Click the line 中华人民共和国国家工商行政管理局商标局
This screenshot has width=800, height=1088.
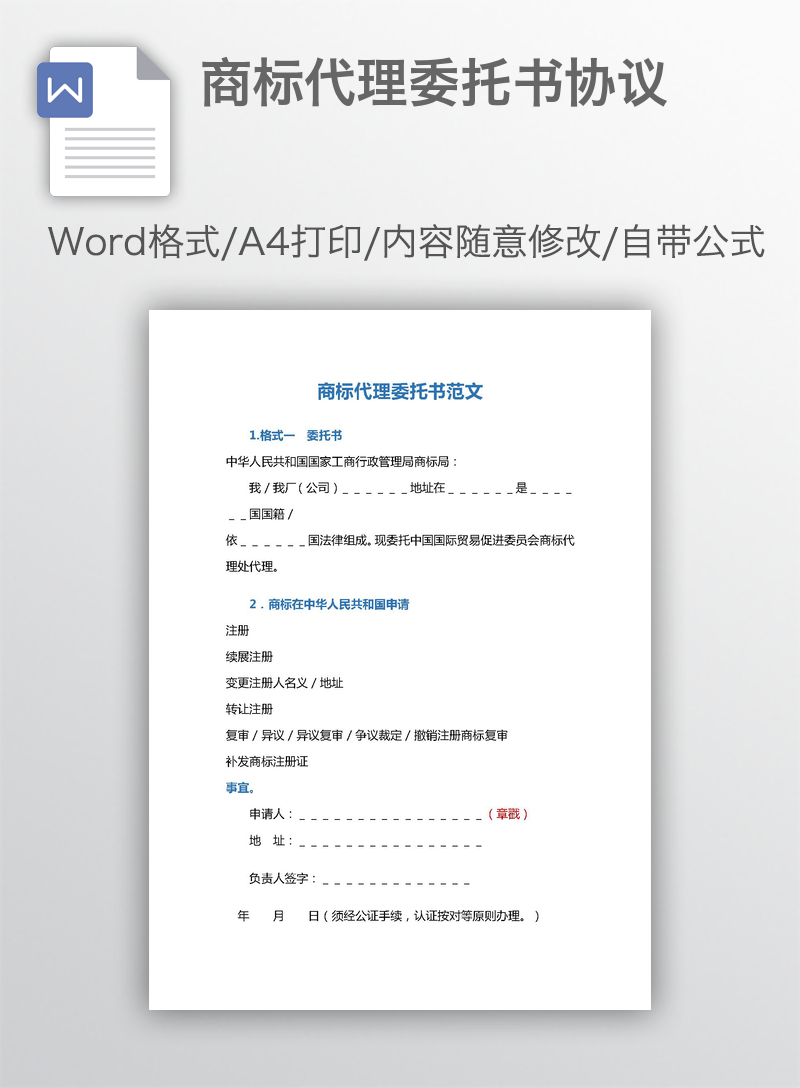coord(341,461)
